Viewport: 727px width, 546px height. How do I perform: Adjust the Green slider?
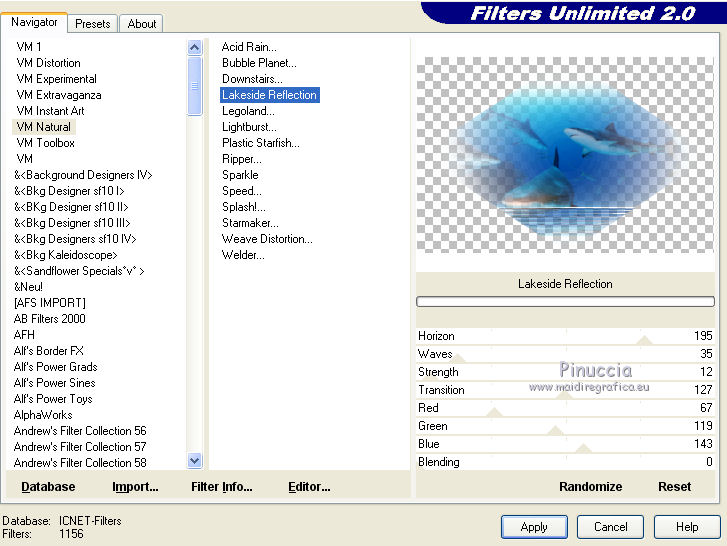(565, 426)
